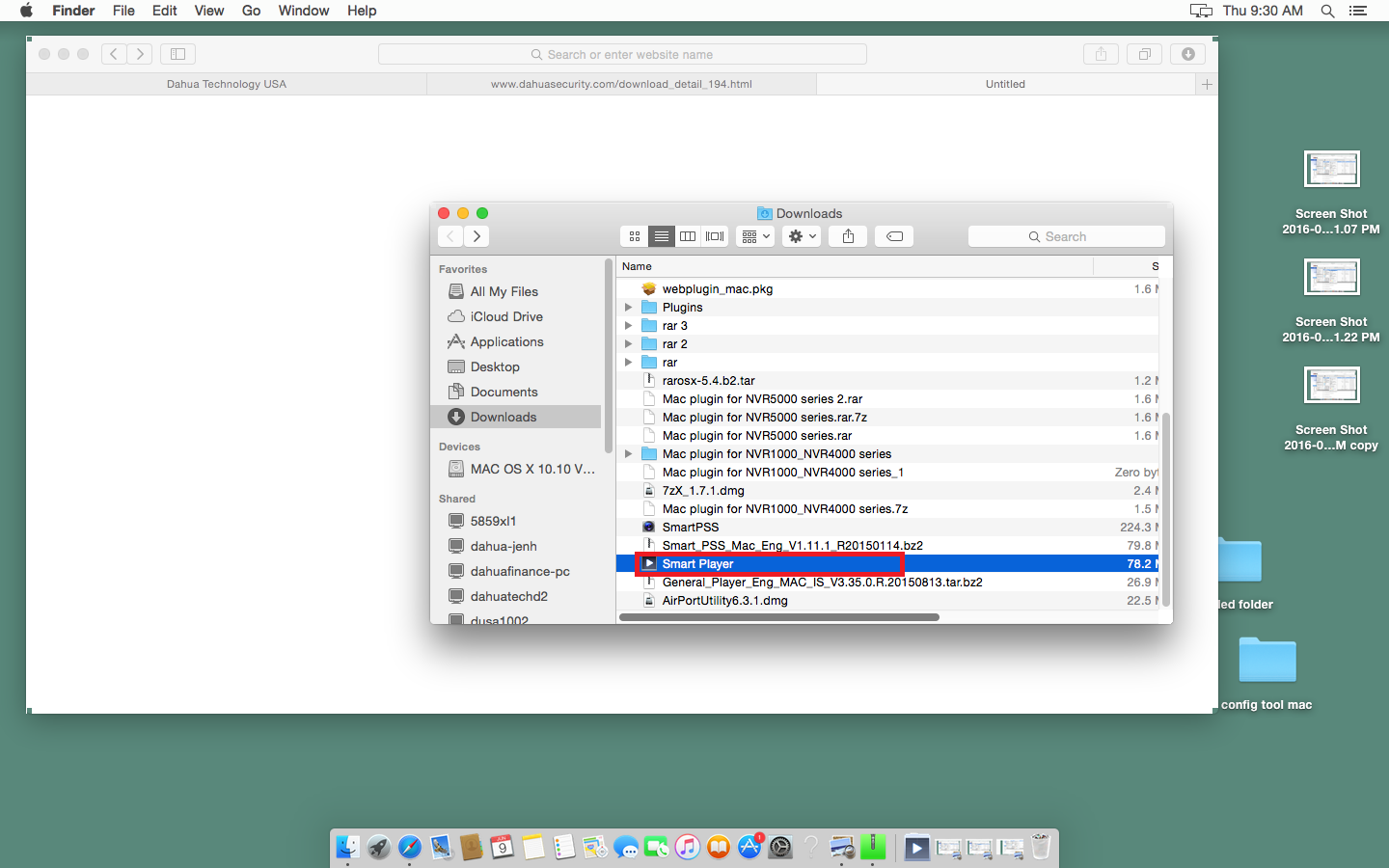The height and width of the screenshot is (868, 1389).
Task: Open iBooks from the Dock
Action: click(x=719, y=847)
